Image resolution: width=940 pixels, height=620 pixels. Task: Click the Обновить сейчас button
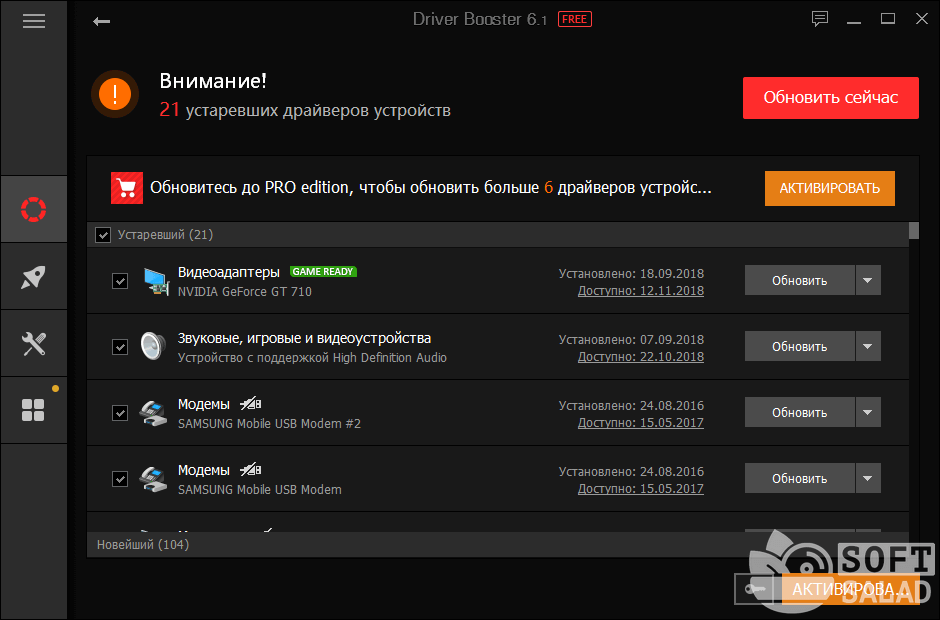(830, 98)
